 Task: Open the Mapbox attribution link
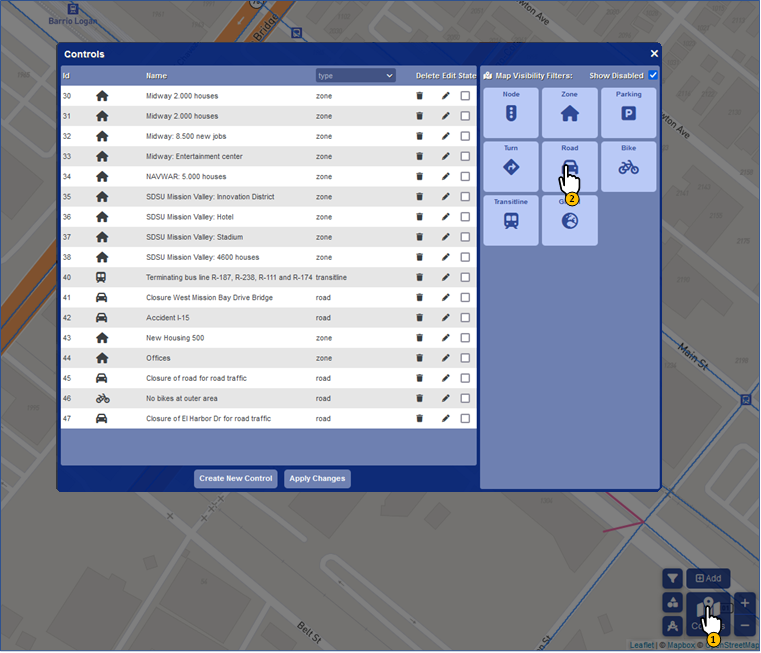(x=681, y=645)
